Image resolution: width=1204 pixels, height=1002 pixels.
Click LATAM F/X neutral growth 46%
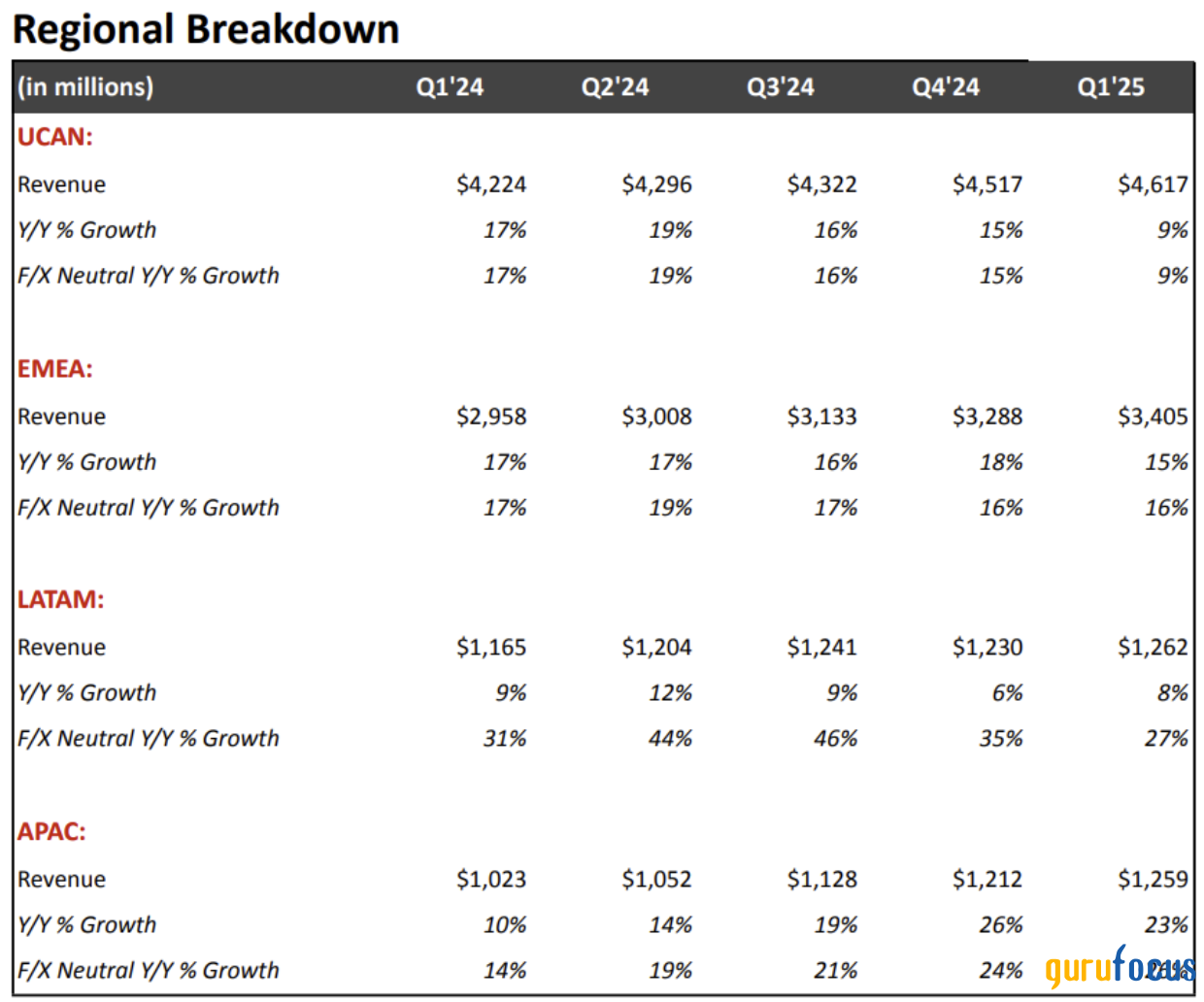835,739
